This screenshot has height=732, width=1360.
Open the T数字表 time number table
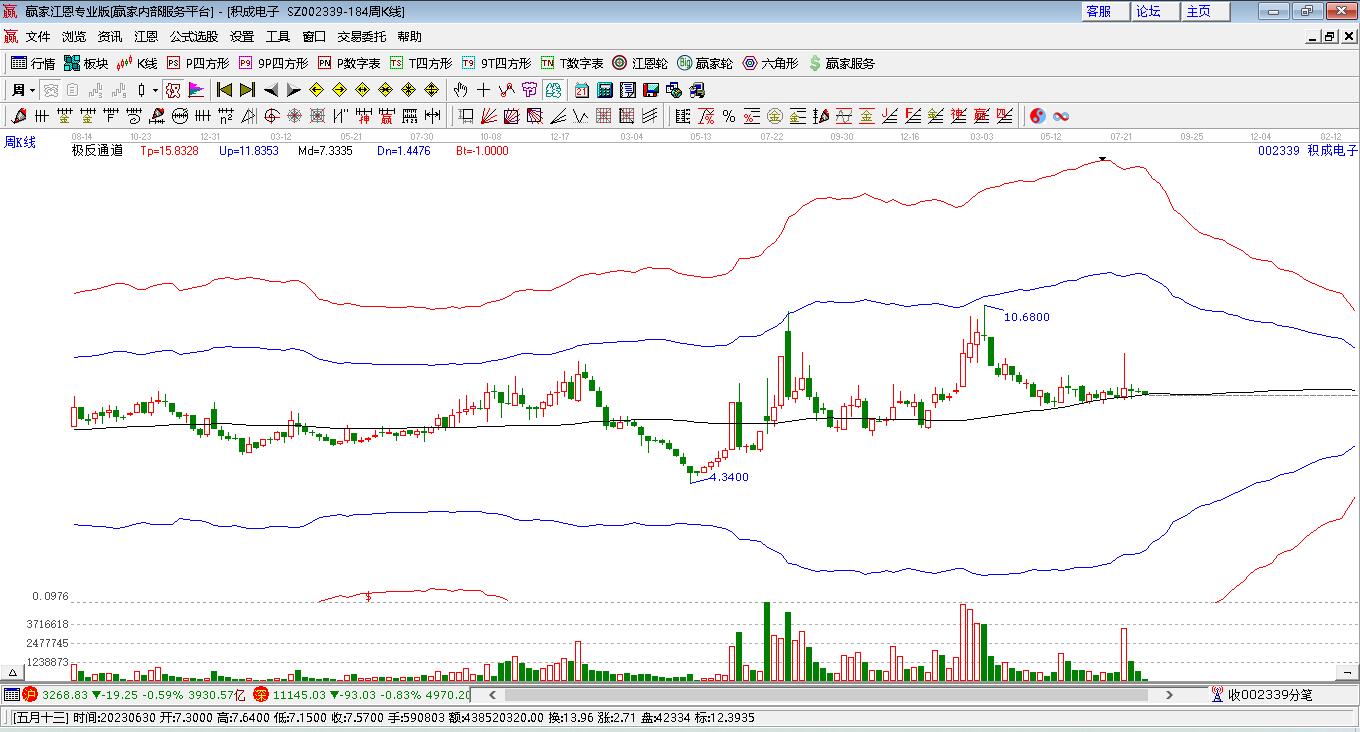[572, 63]
